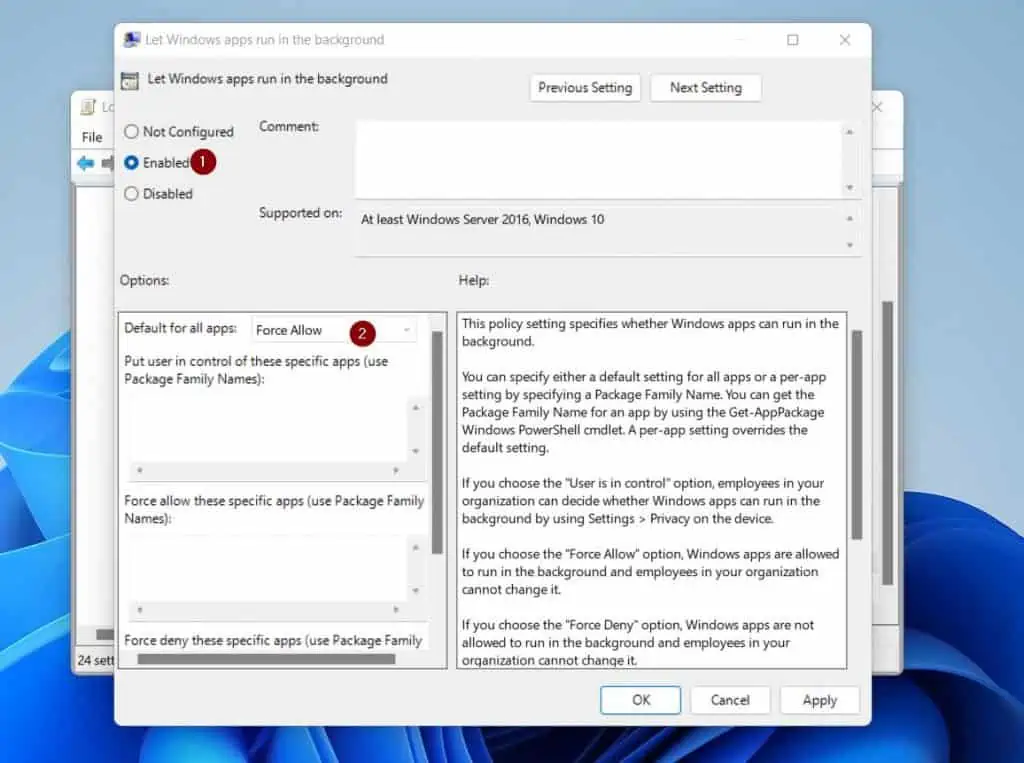Click scroll-up arrow in Supported on box
1024x763 pixels.
point(850,218)
